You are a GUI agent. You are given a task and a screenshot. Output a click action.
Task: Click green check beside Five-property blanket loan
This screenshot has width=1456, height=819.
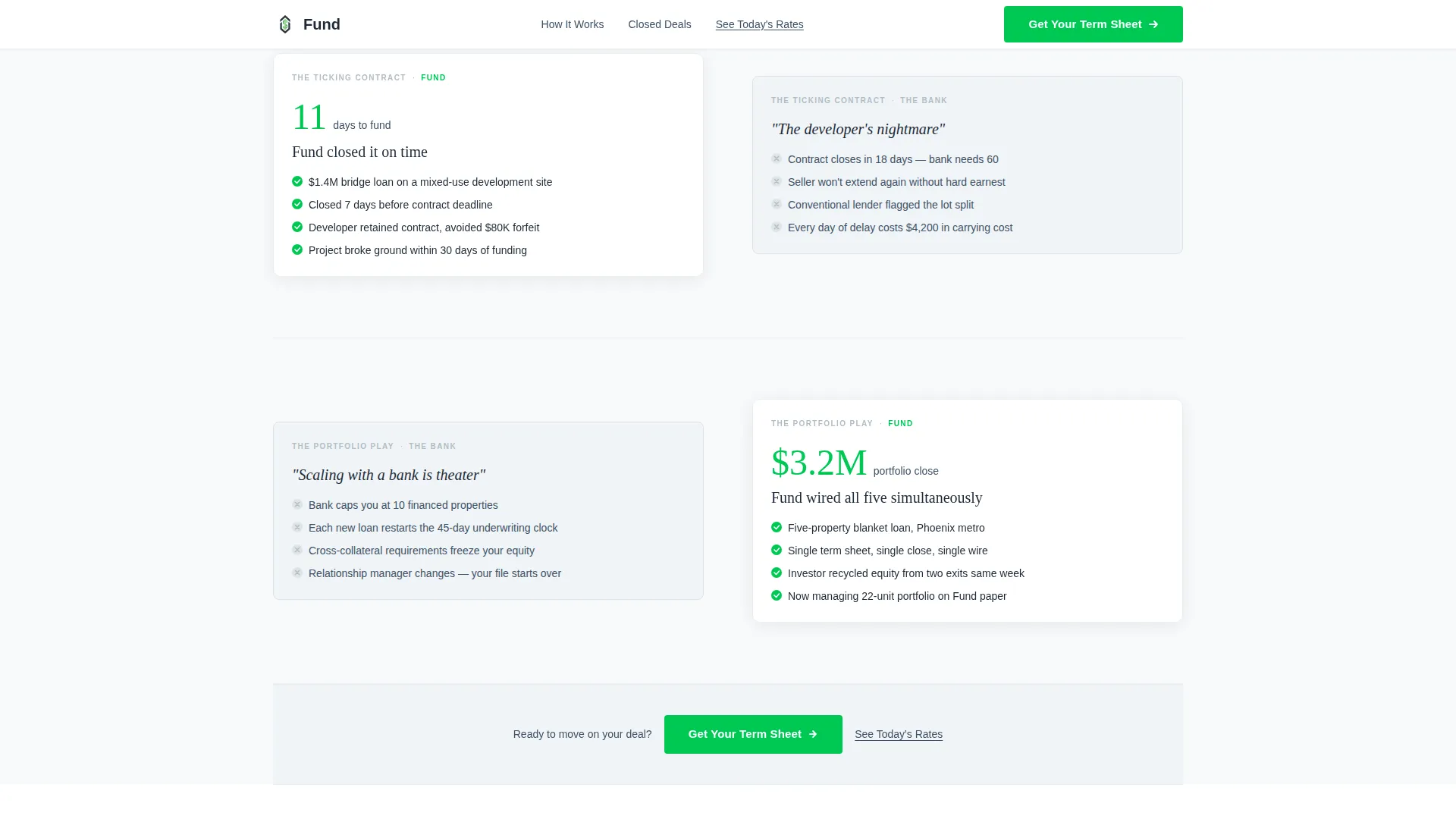click(x=777, y=527)
